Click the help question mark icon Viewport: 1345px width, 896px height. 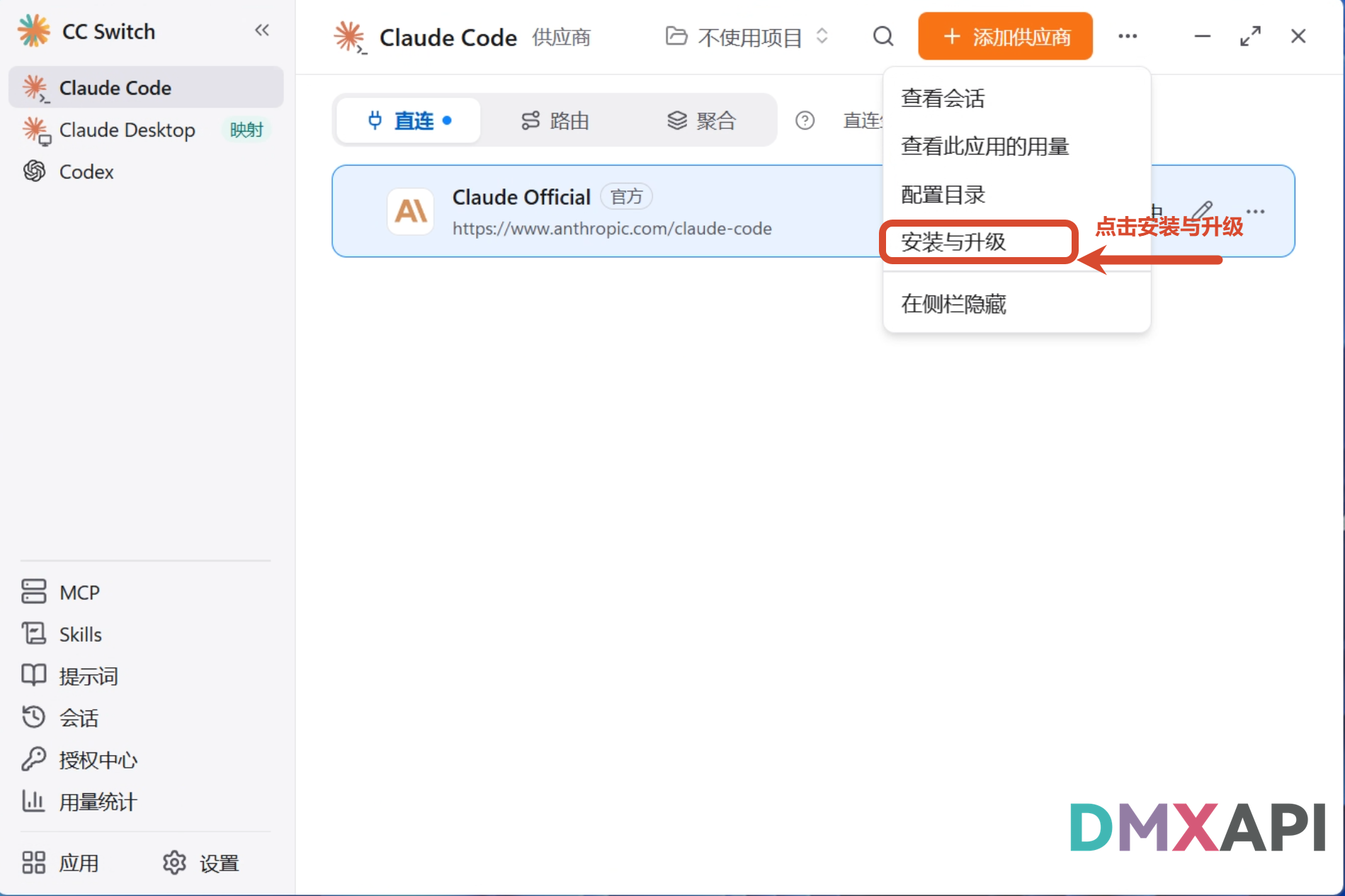pyautogui.click(x=805, y=120)
